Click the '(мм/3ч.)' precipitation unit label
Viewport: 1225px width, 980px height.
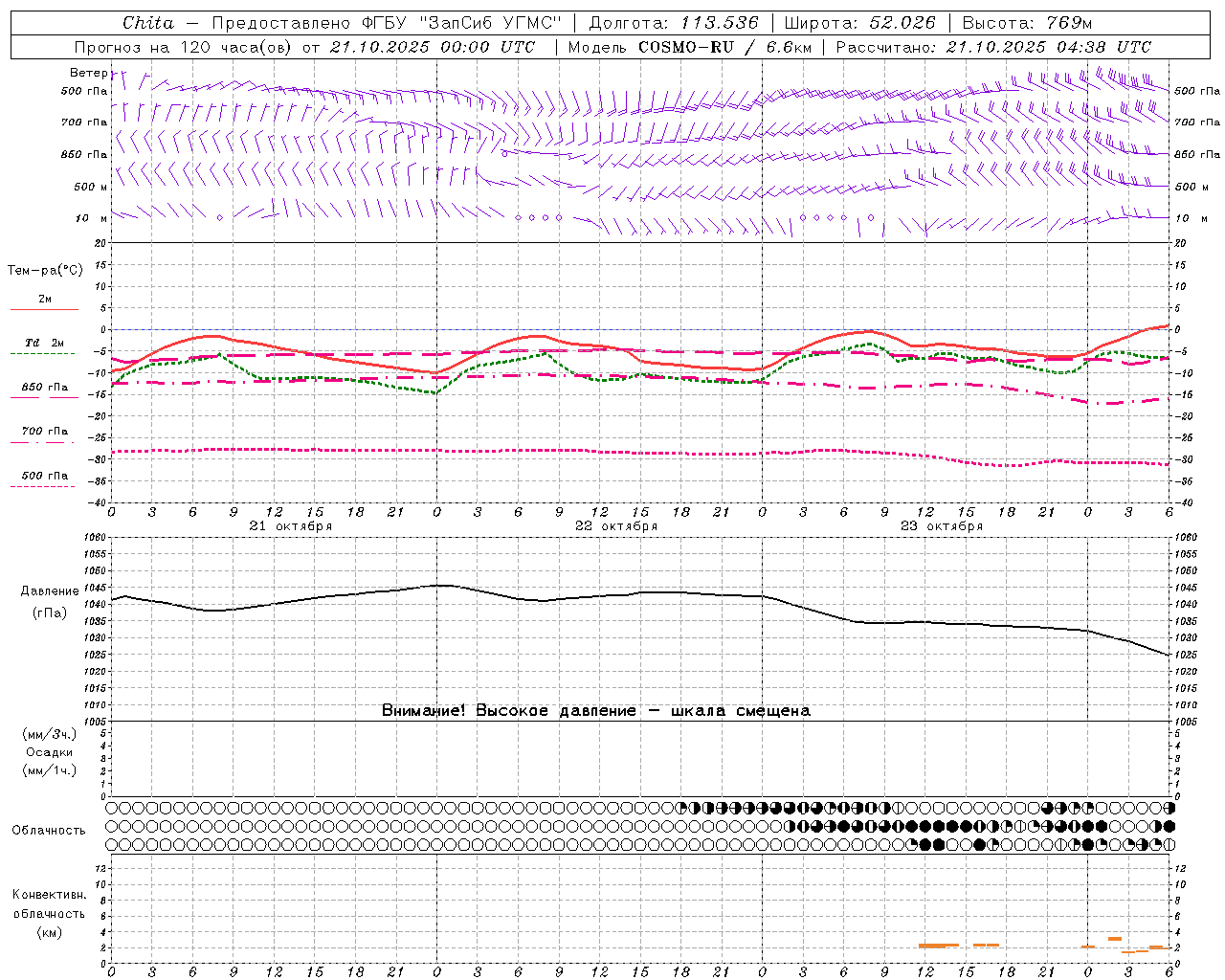(x=50, y=734)
